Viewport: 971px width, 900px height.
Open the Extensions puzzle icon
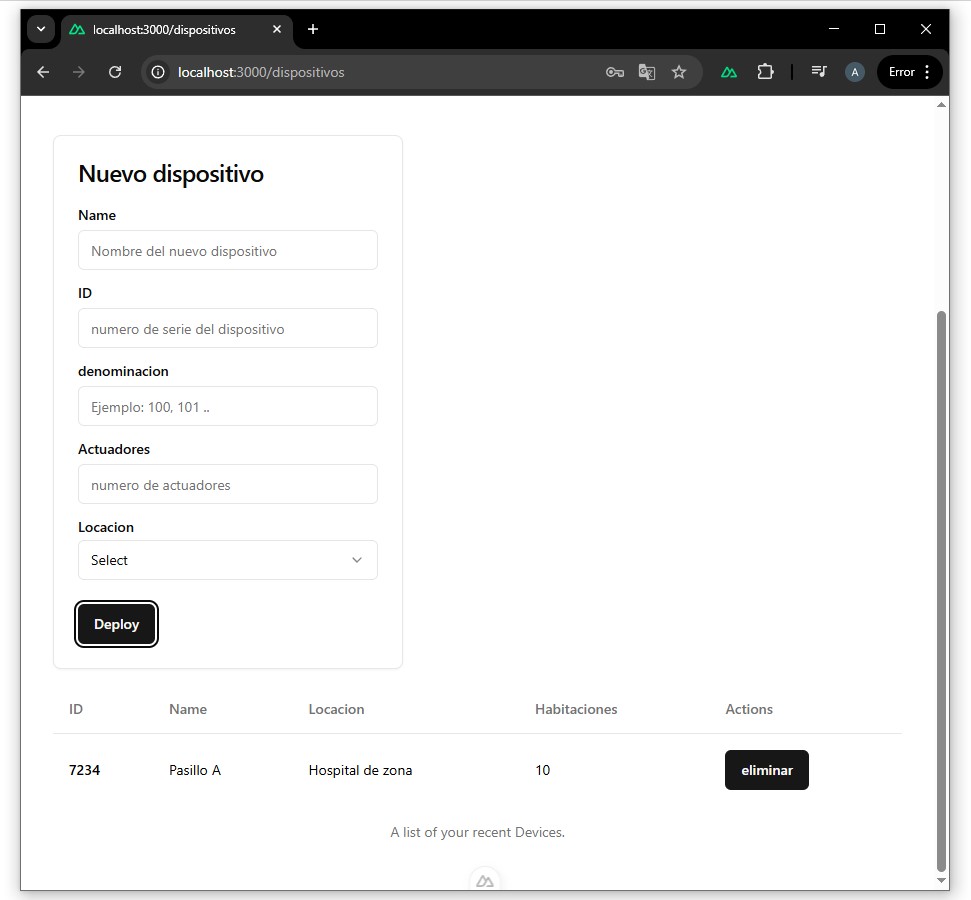(x=765, y=72)
